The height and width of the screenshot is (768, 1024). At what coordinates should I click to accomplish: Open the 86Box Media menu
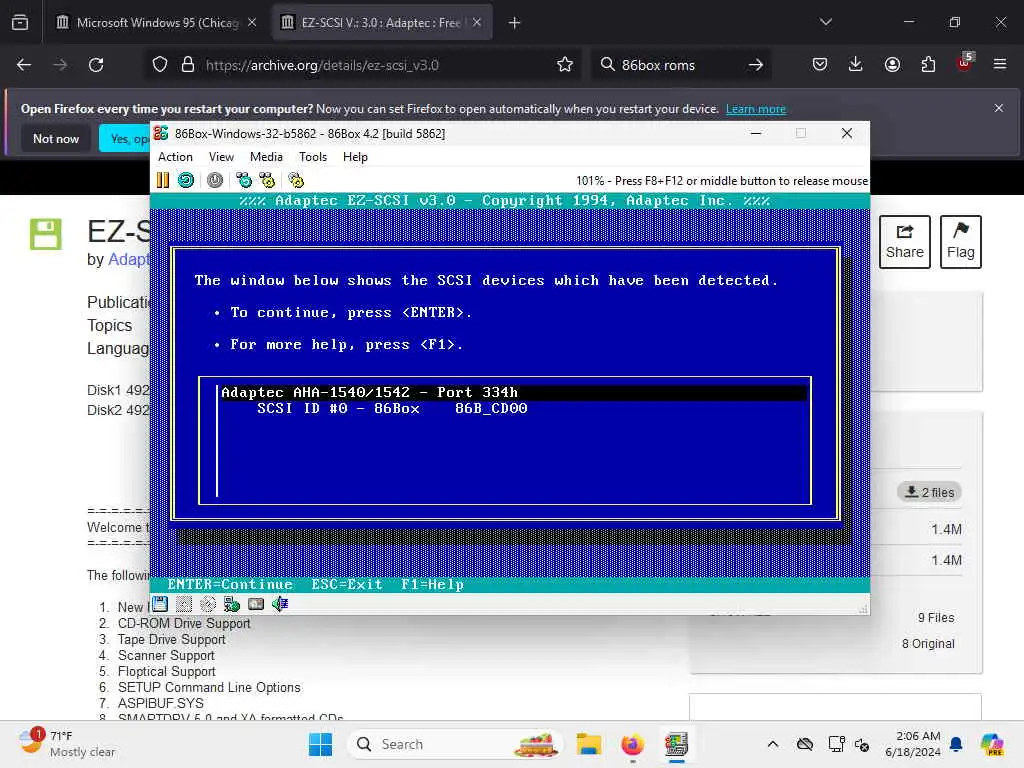tap(266, 157)
